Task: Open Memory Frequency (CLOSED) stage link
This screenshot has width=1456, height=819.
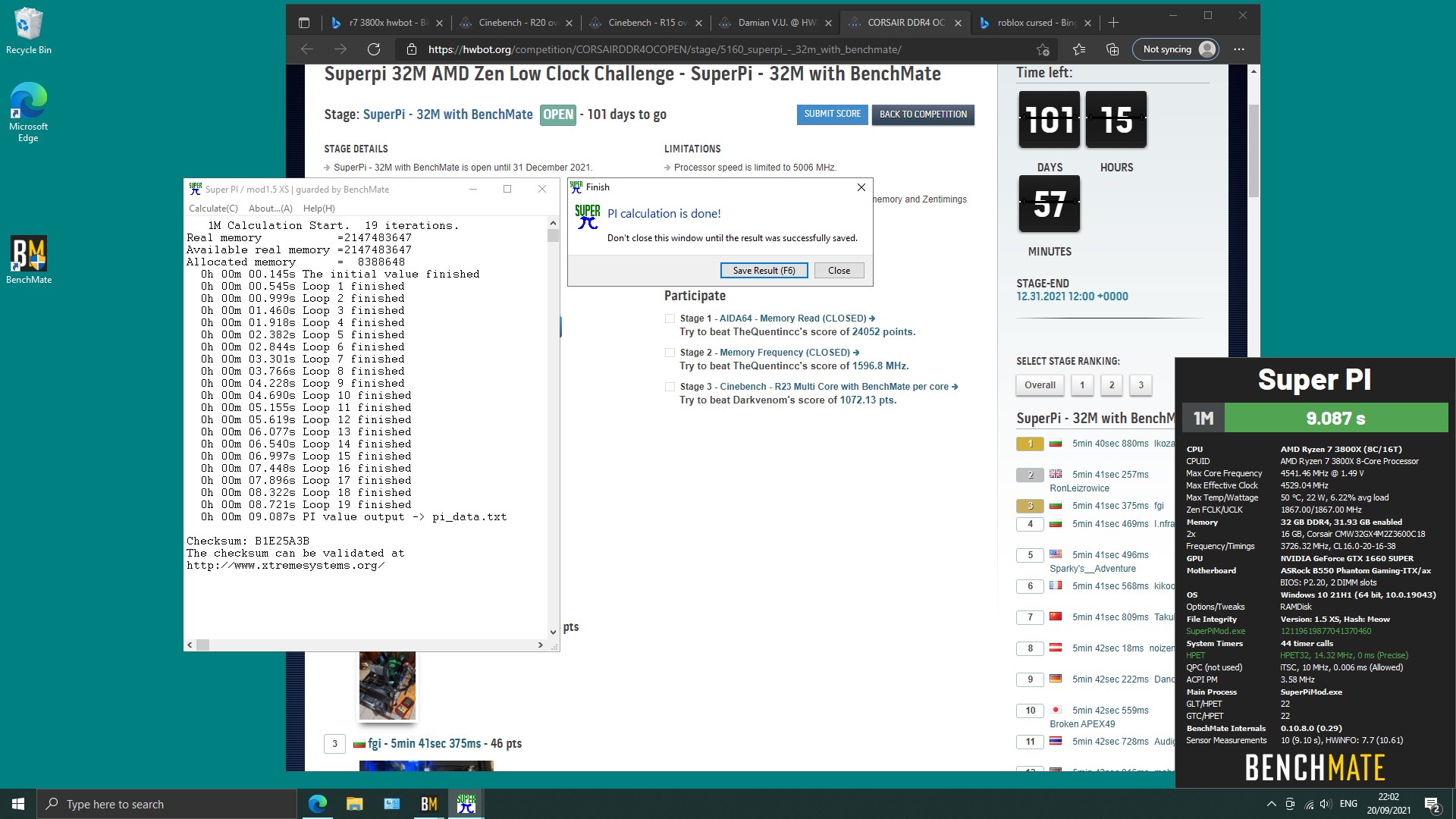Action: pyautogui.click(x=789, y=353)
